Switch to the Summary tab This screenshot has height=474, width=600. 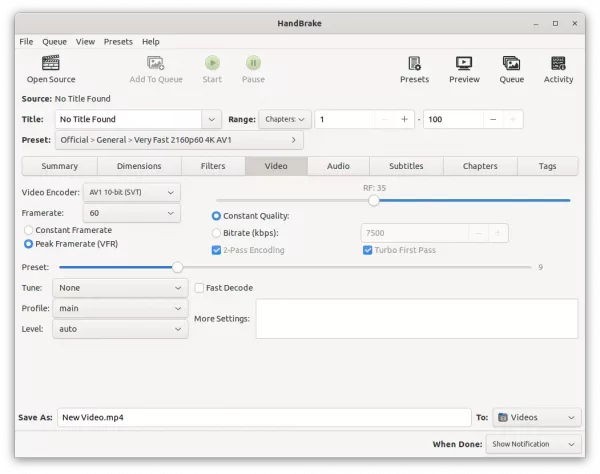click(x=60, y=166)
